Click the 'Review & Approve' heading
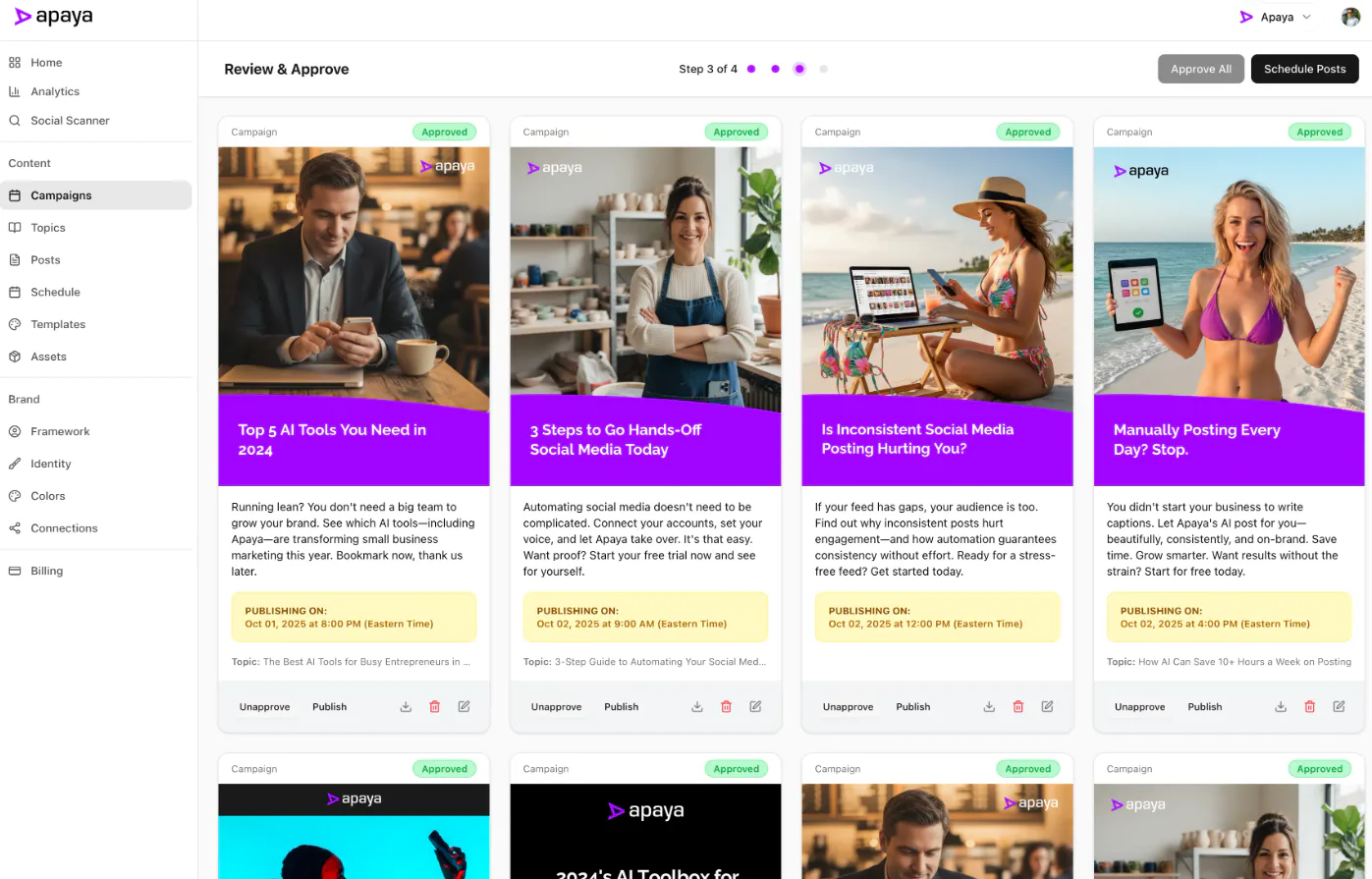 (287, 69)
